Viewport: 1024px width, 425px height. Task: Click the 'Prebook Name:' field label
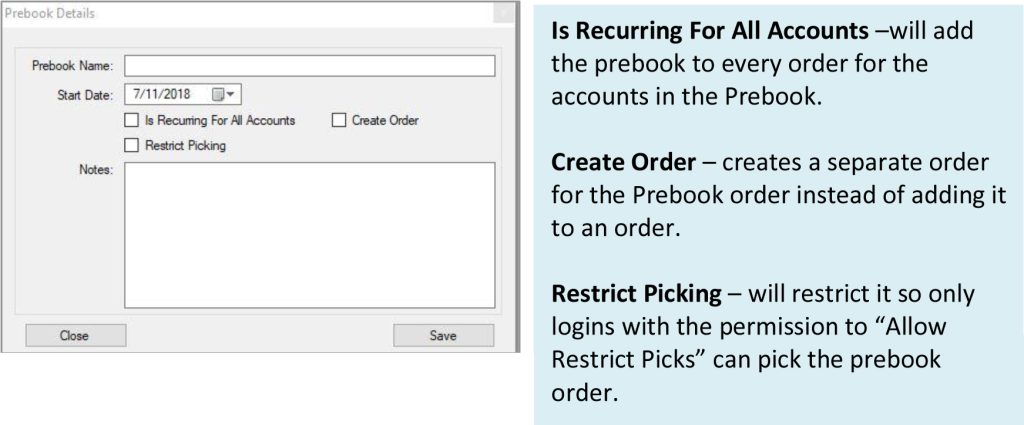click(72, 66)
